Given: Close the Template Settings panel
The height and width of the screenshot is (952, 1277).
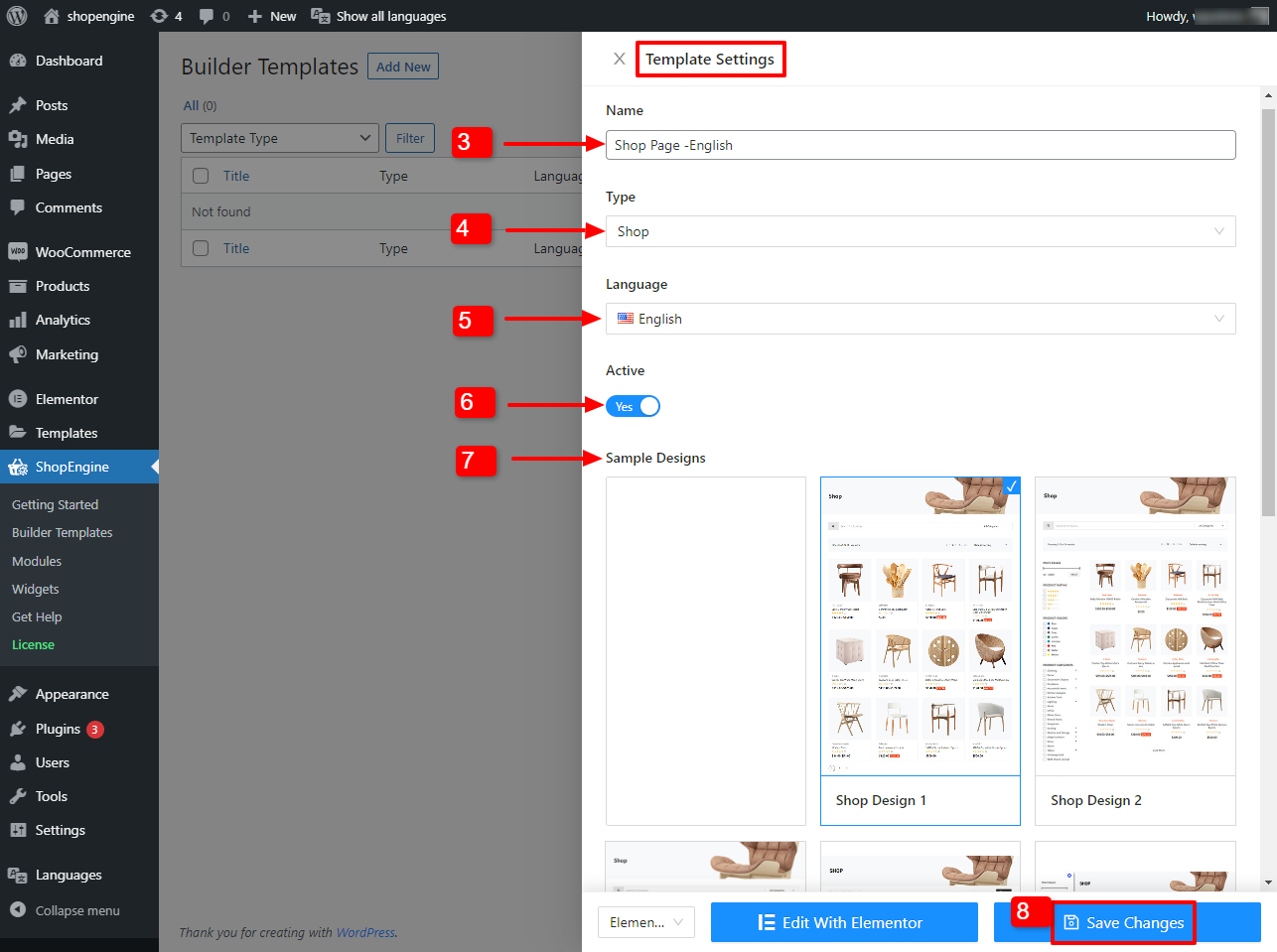Looking at the screenshot, I should tap(620, 59).
